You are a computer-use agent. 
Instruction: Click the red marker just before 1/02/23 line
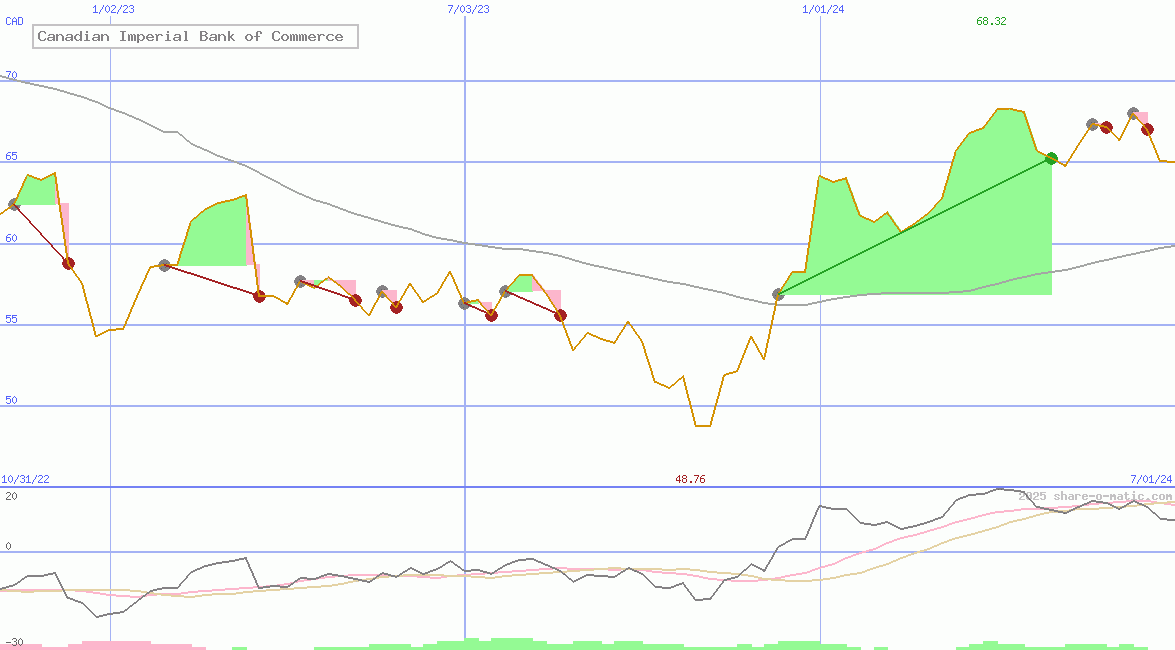(68, 263)
